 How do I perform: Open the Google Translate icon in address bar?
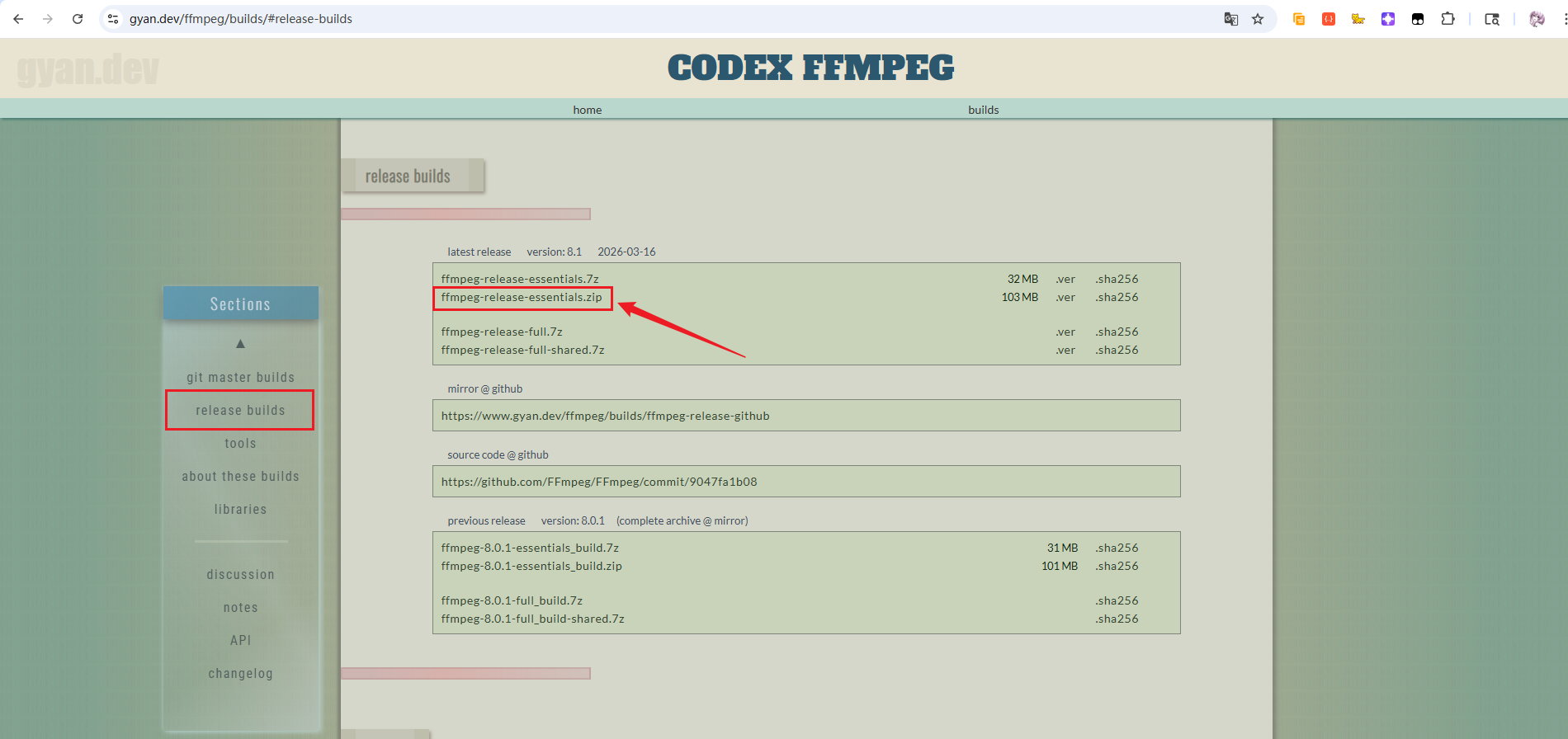coord(1230,19)
